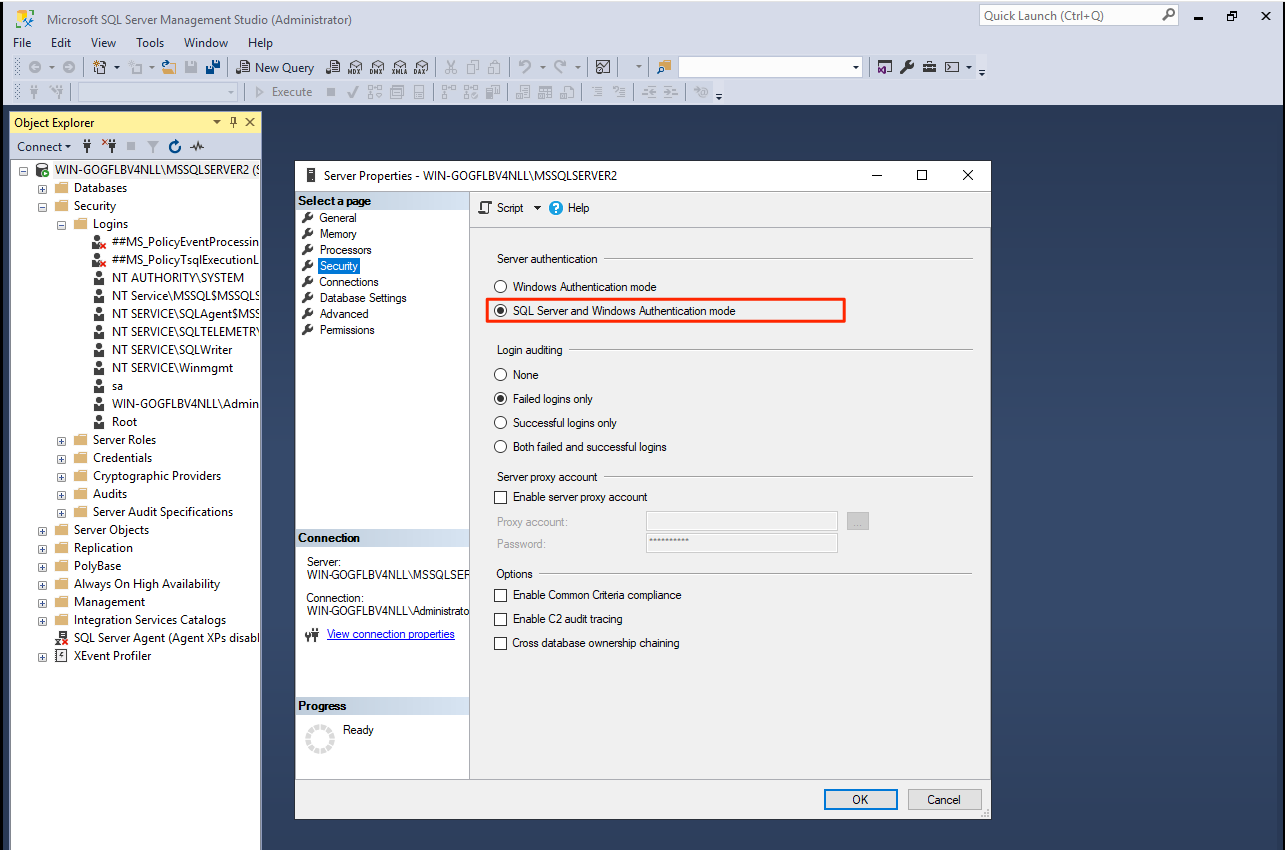This screenshot has width=1285, height=850.
Task: Enable Common Criteria compliance checkbox
Action: (x=501, y=595)
